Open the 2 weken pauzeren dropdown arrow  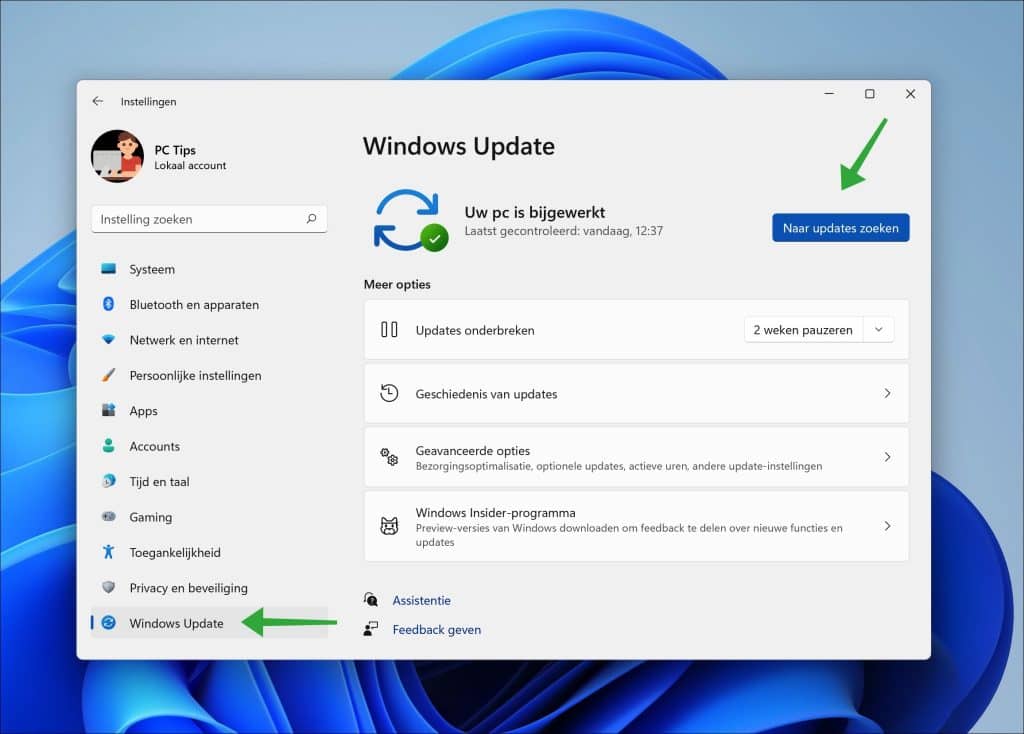[878, 329]
